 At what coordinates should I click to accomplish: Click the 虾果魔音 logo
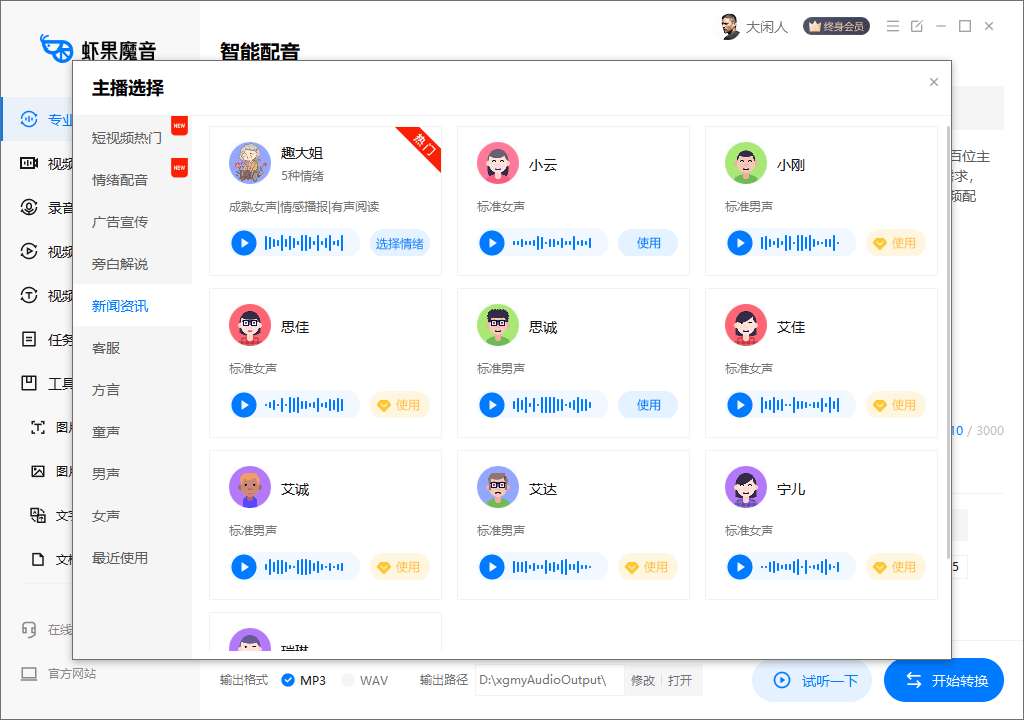98,49
